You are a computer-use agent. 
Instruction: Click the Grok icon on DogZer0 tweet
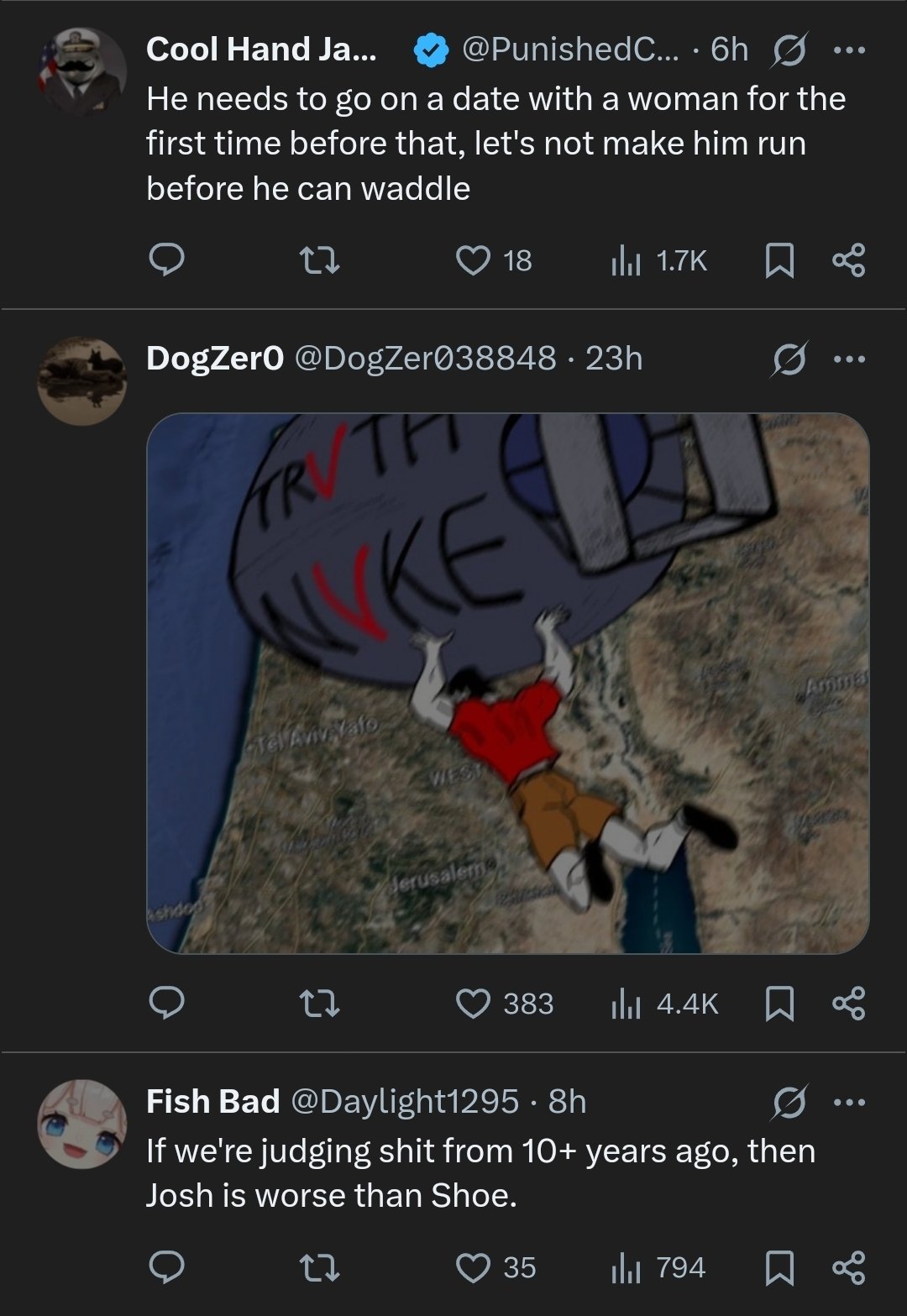[787, 359]
